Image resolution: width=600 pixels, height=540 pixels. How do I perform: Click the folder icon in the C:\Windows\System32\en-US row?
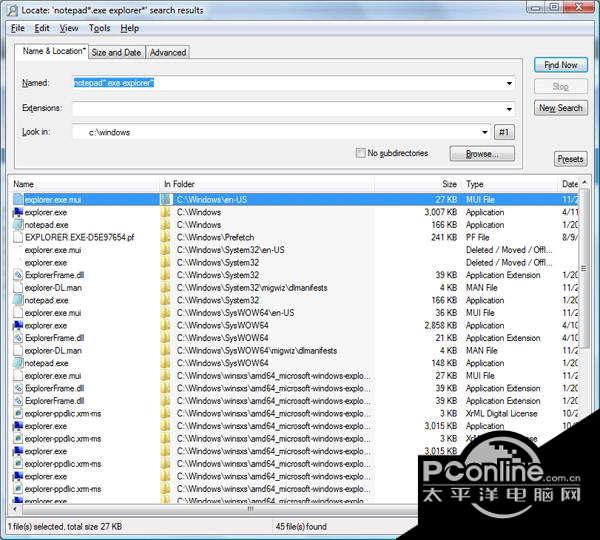(166, 250)
